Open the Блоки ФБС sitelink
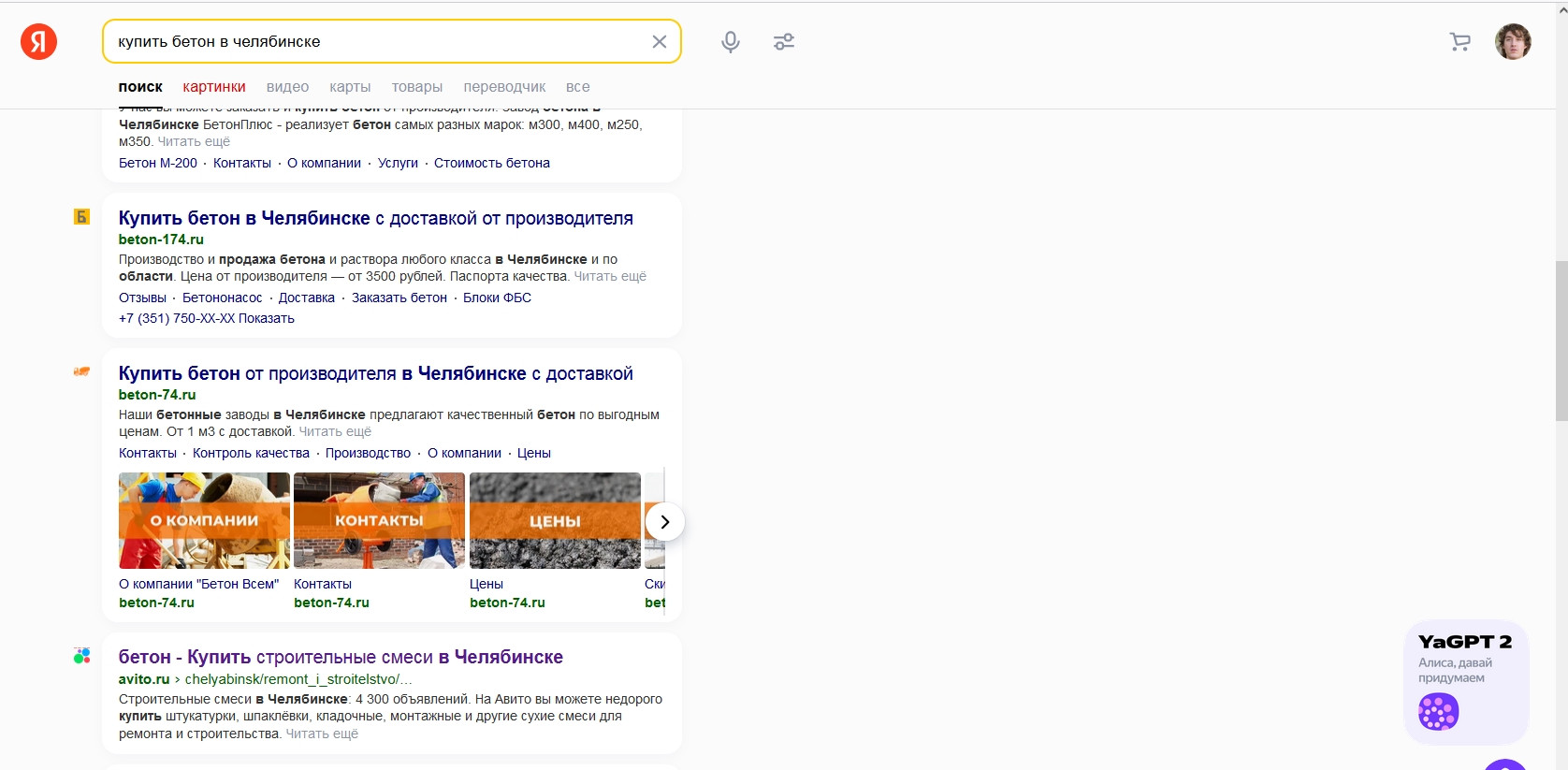The width and height of the screenshot is (1568, 770). (x=497, y=298)
